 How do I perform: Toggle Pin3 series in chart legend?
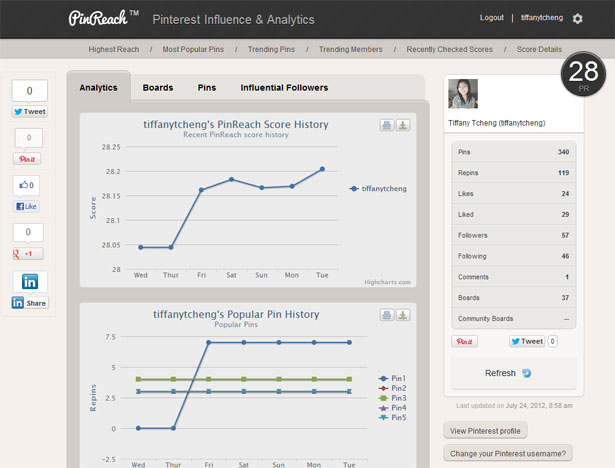click(392, 398)
